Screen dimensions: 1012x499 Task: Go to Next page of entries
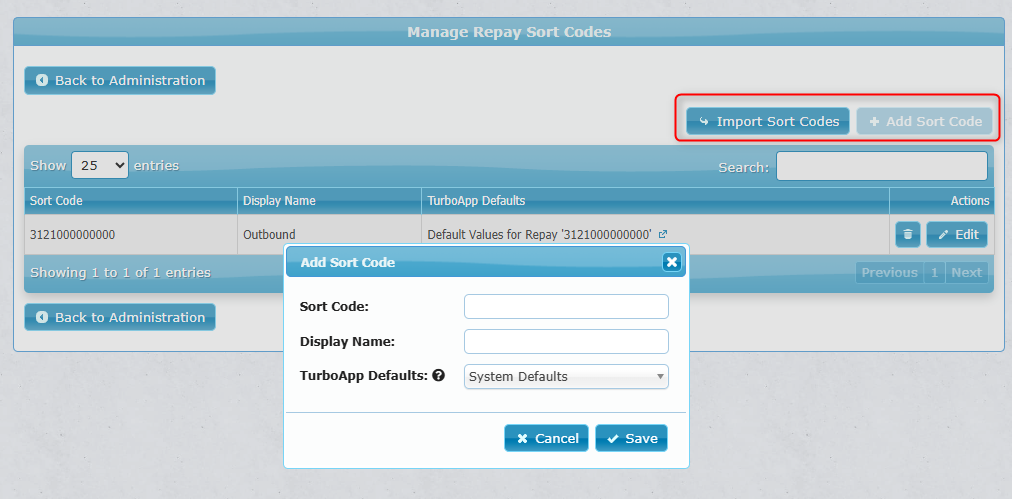[x=966, y=272]
